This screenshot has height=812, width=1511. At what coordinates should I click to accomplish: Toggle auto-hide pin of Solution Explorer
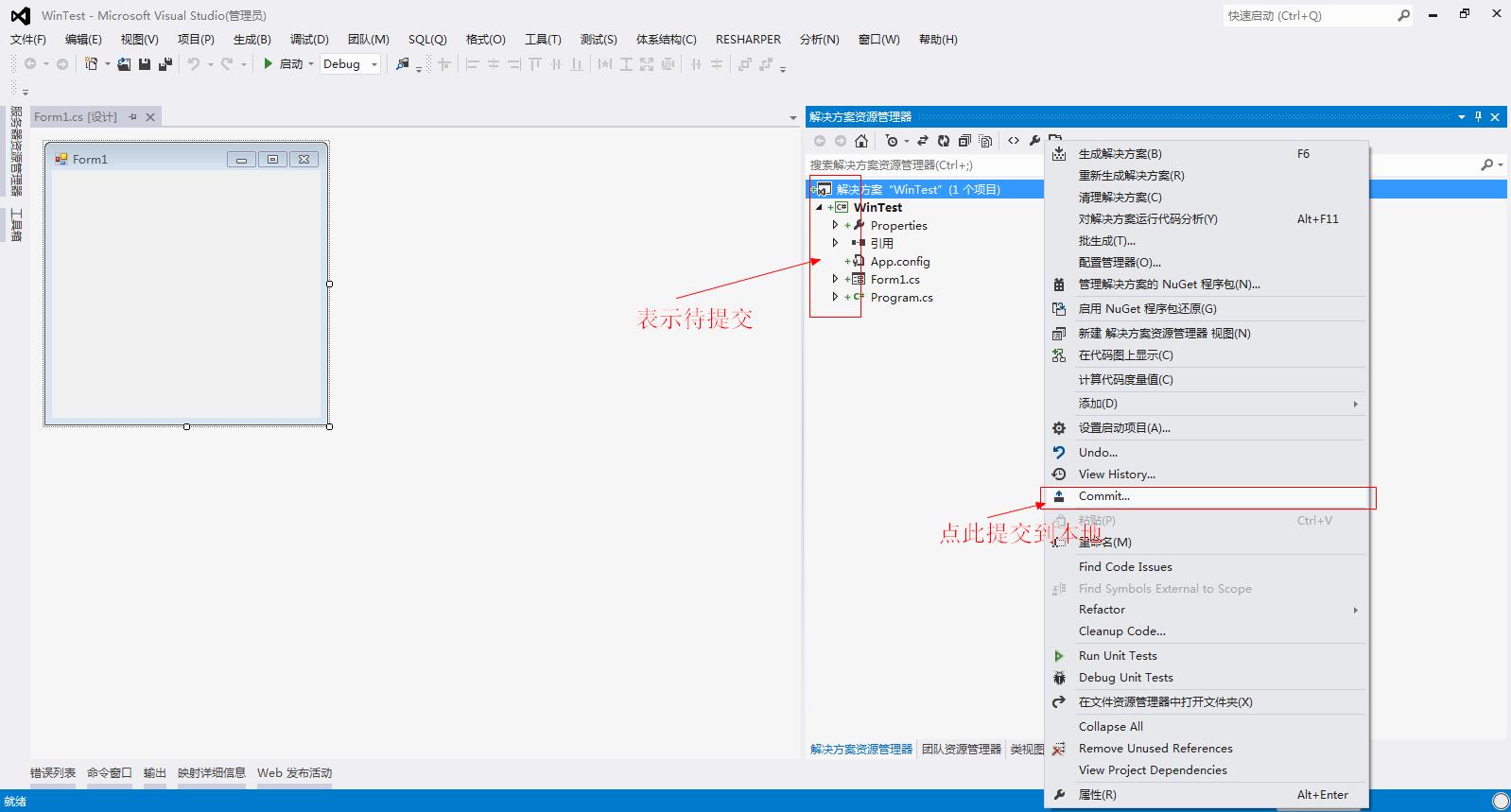(x=1478, y=116)
